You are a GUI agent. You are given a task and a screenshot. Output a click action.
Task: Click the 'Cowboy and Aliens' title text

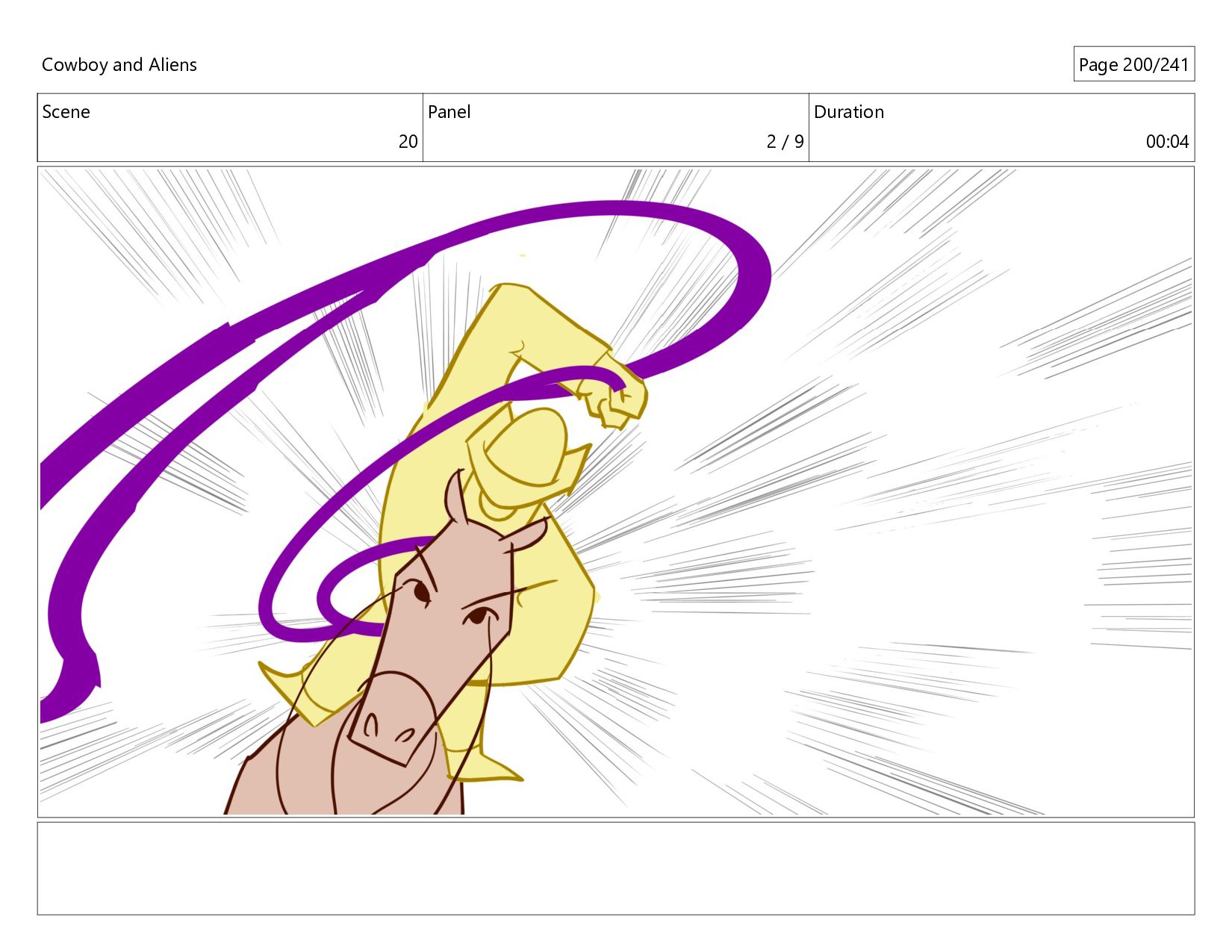click(119, 65)
